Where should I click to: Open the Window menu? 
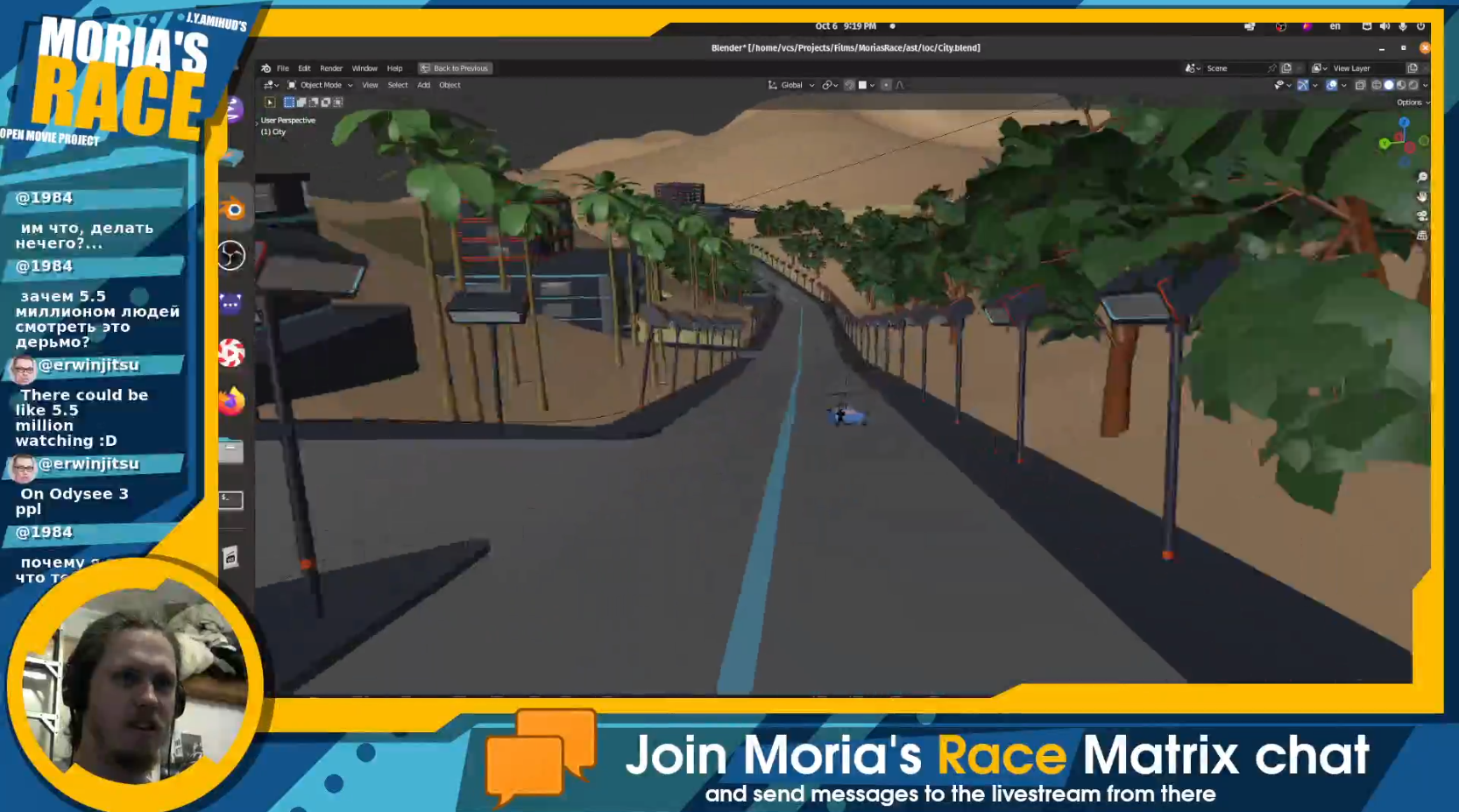(x=365, y=68)
